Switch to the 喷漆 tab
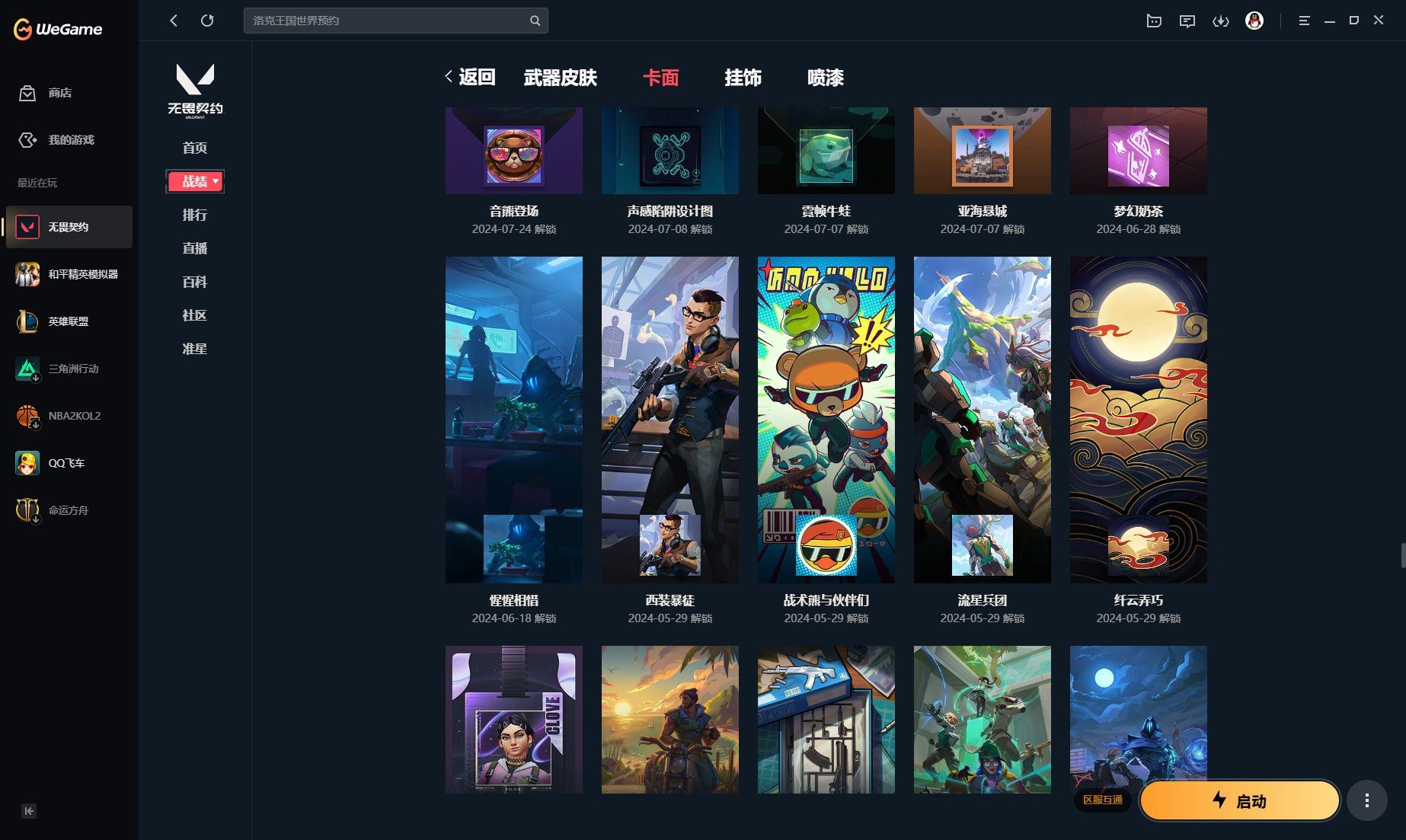Viewport: 1406px width, 840px height. [x=825, y=78]
